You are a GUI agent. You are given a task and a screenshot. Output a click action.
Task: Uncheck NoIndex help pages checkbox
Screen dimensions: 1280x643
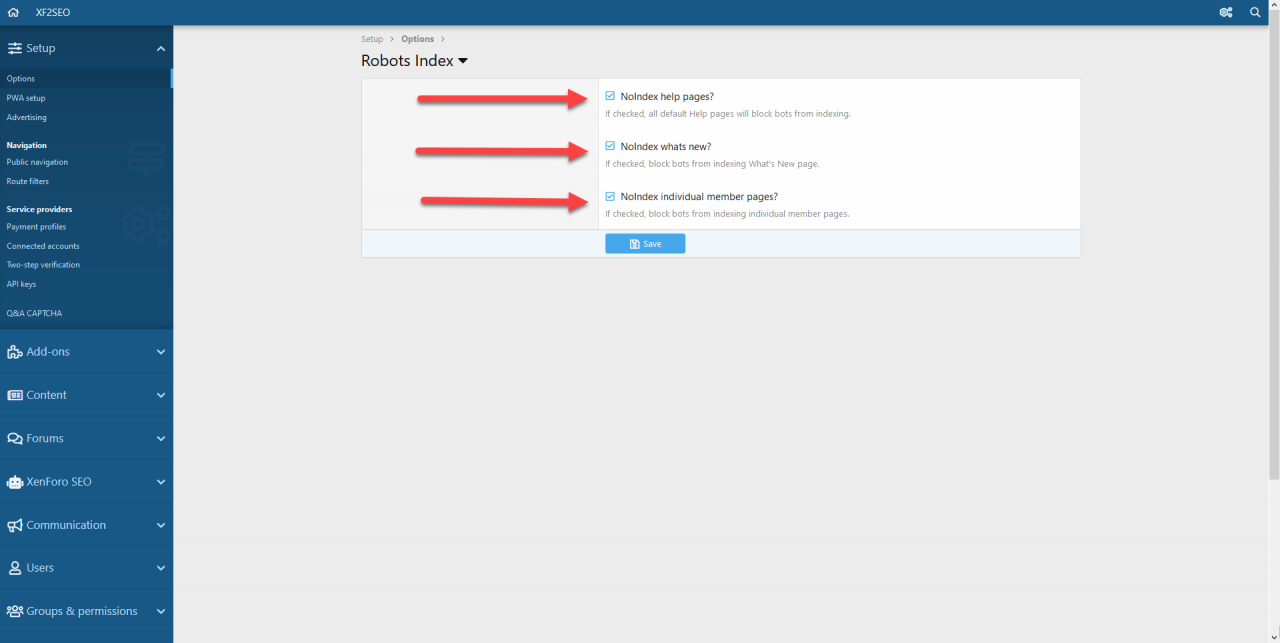click(610, 96)
